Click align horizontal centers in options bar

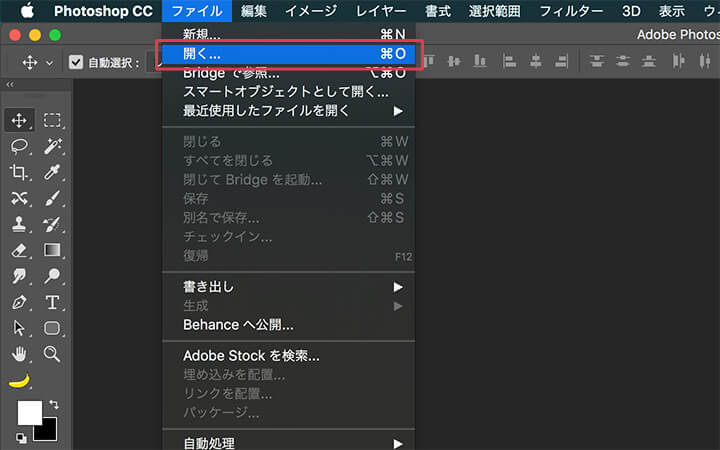tap(535, 61)
